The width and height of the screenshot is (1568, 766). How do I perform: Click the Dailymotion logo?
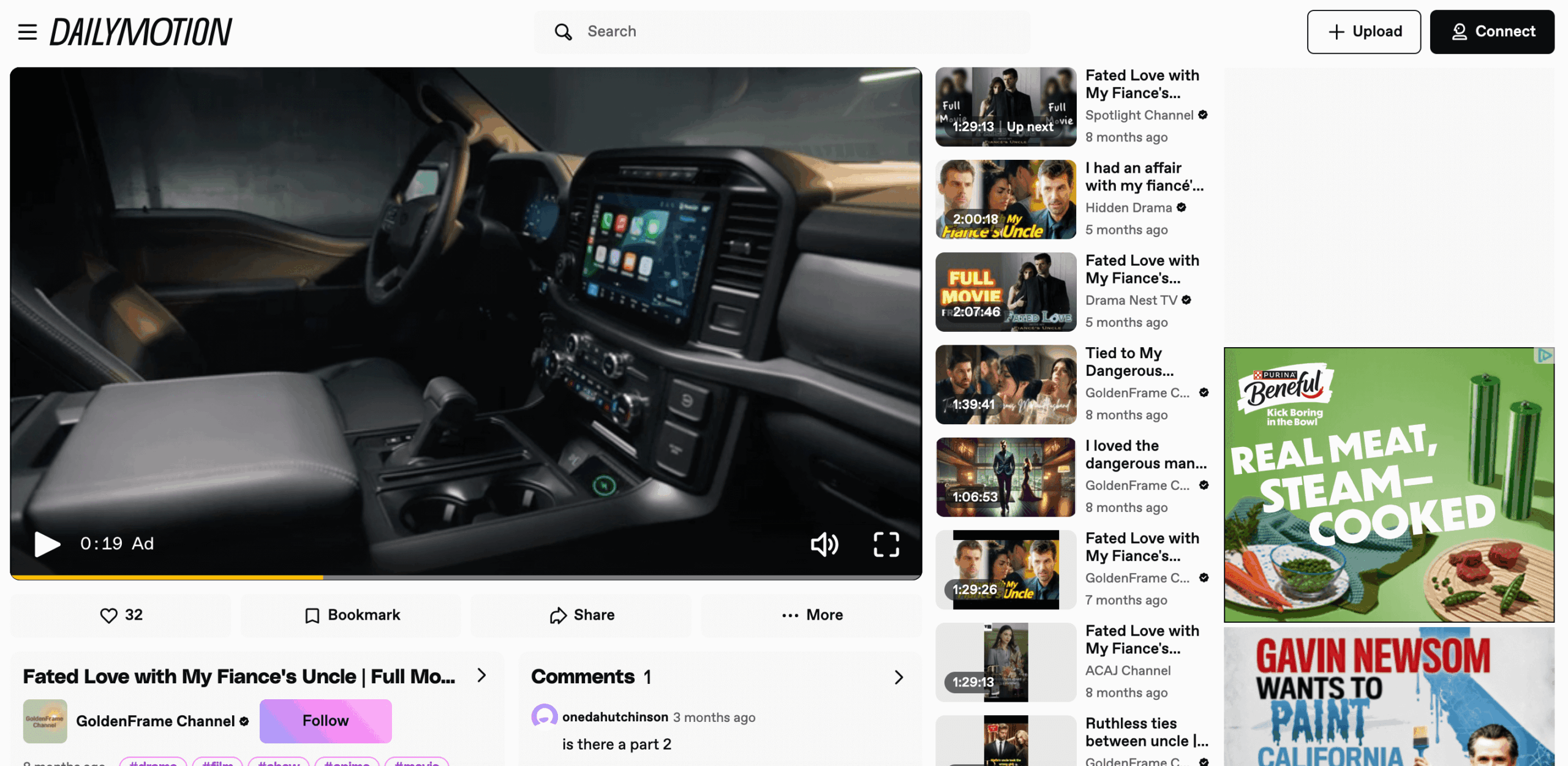coord(140,31)
